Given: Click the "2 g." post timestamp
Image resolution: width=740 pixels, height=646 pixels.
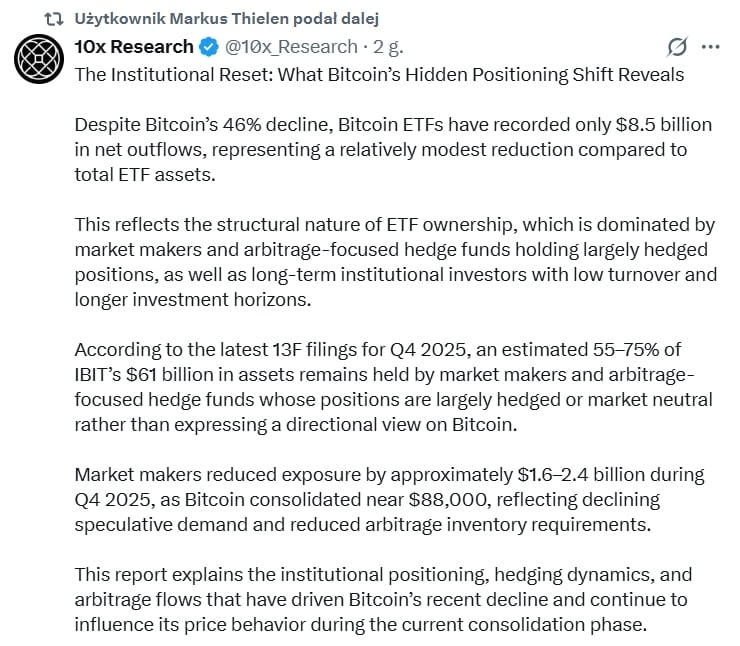Looking at the screenshot, I should click(x=385, y=46).
